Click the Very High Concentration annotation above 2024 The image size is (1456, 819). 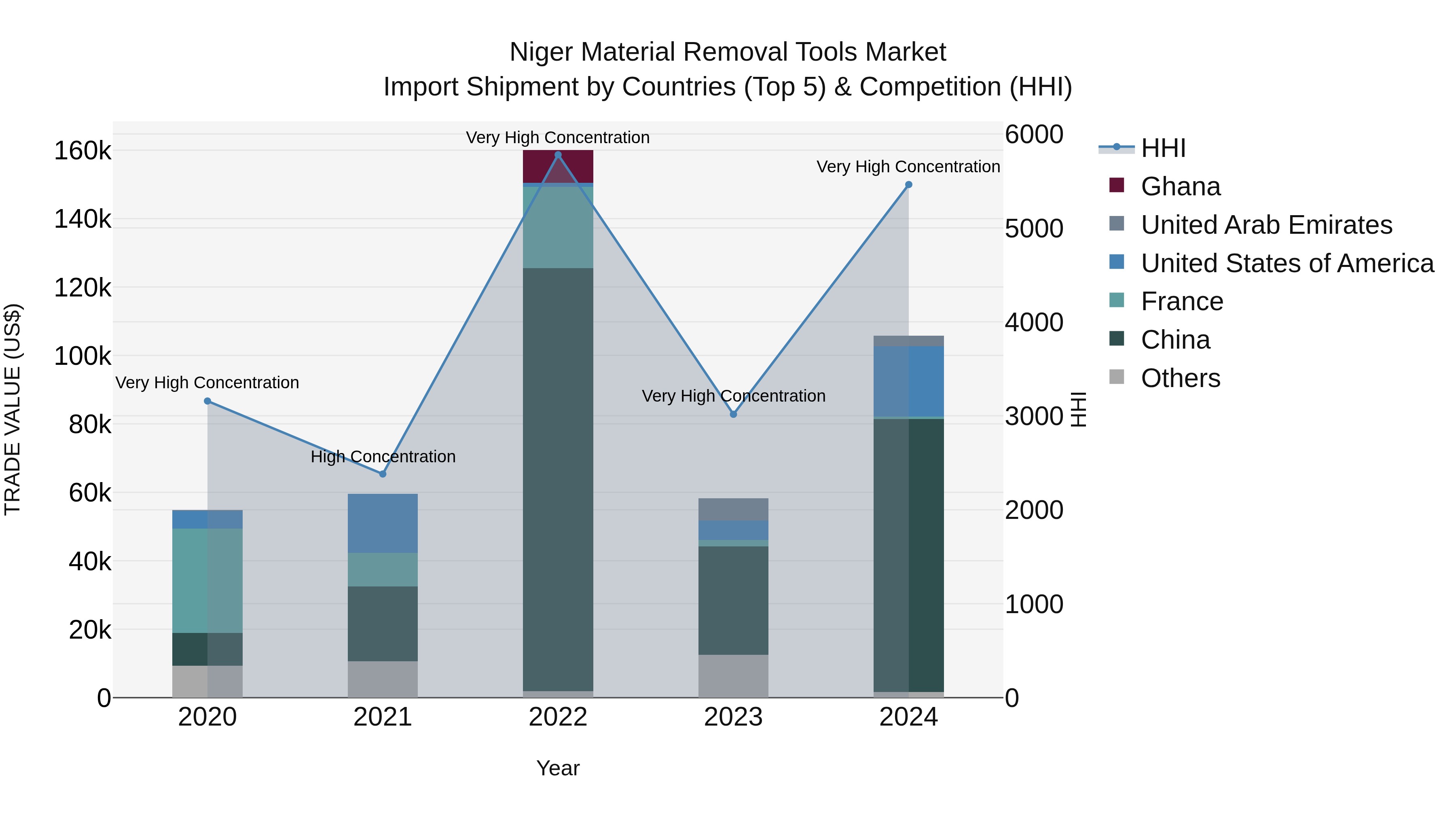pyautogui.click(x=908, y=167)
